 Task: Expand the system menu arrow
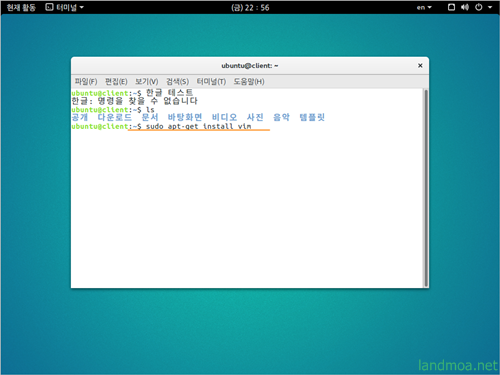[x=490, y=7]
